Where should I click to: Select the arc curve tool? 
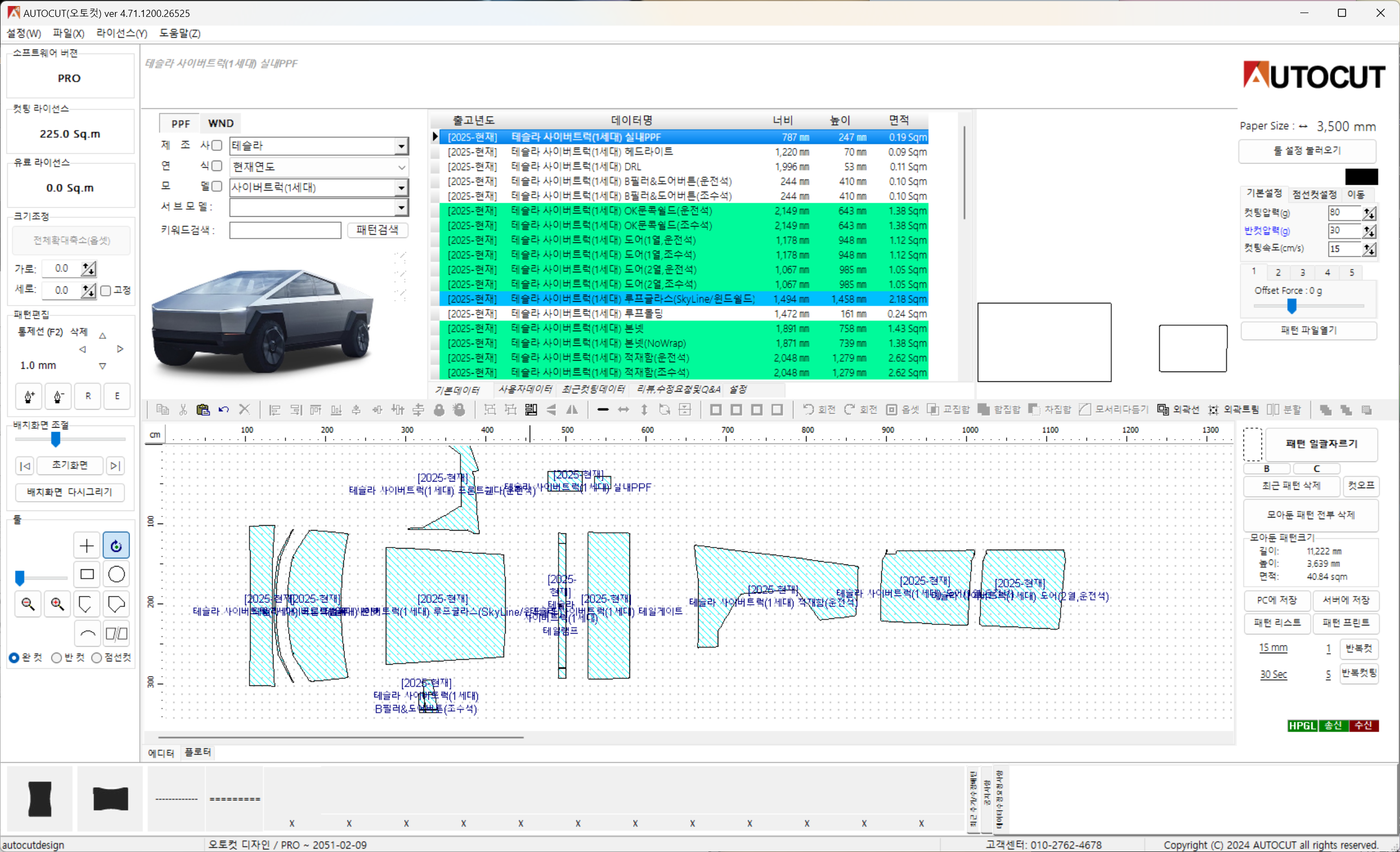click(87, 634)
